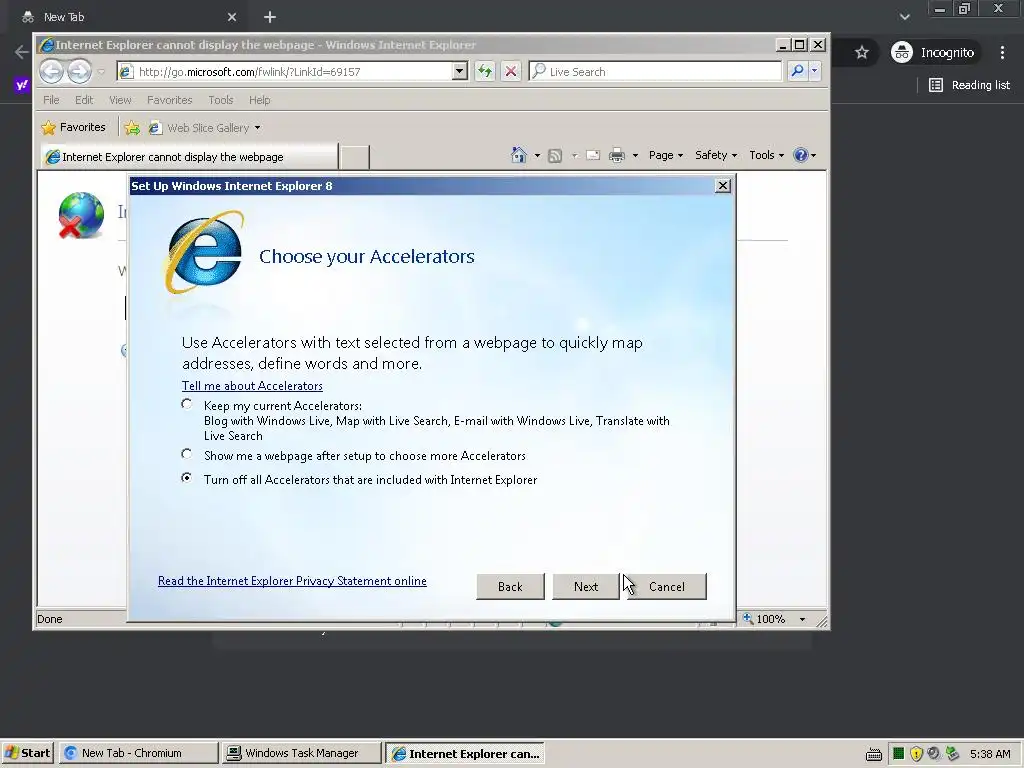Click the Yahoo bookmark icon in Chromium
The image size is (1024, 768).
point(22,85)
